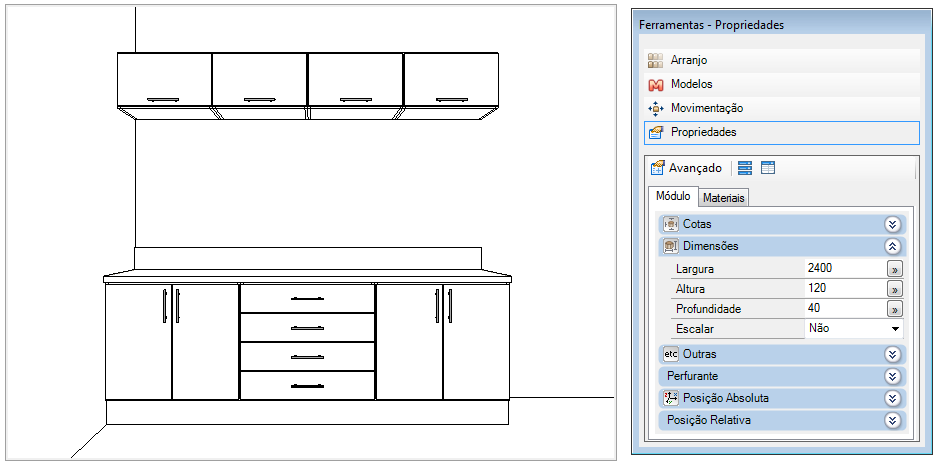937x463 pixels.
Task: Click the Altura more-options button
Action: coord(895,290)
